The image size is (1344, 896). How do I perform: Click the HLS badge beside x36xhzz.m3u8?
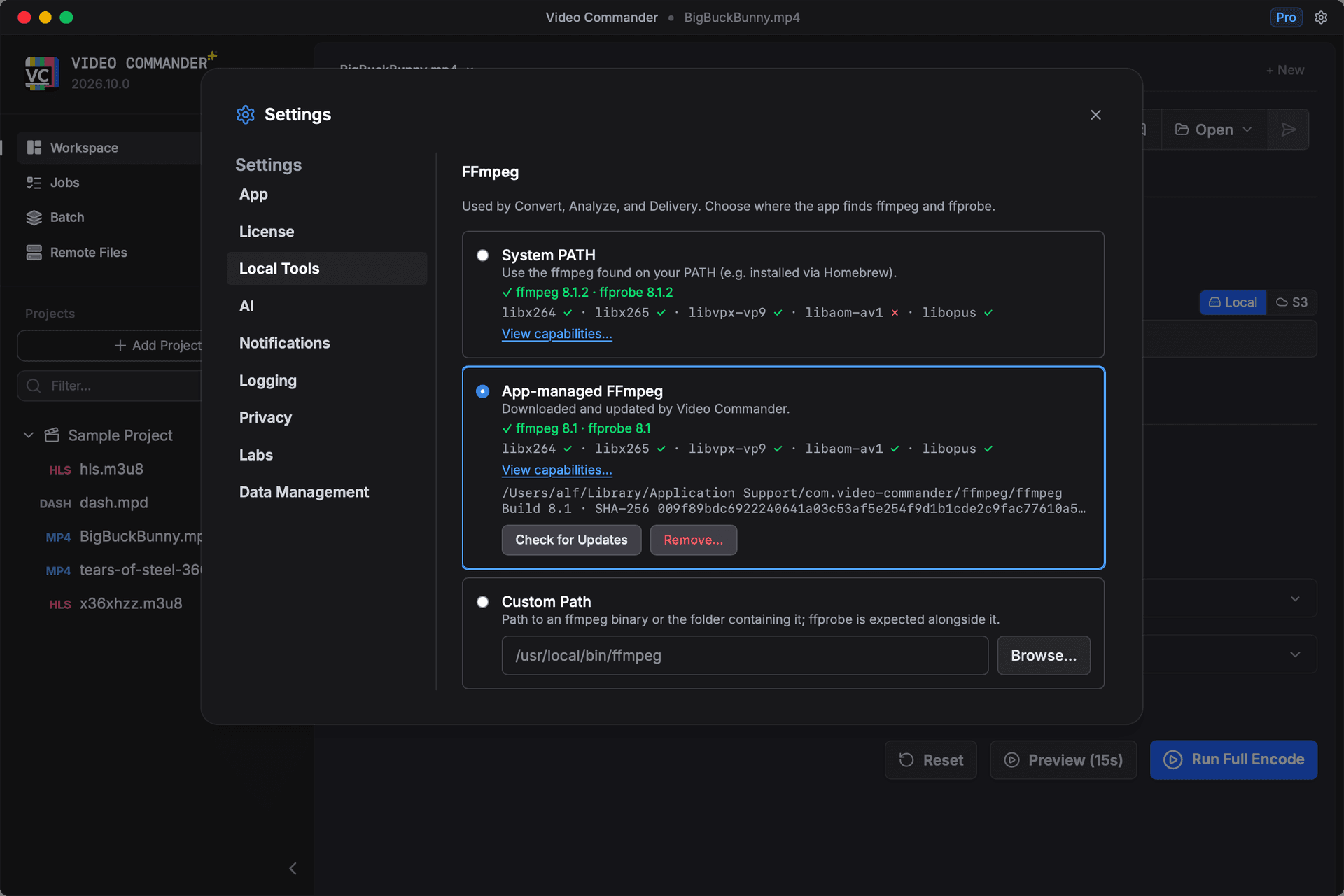tap(59, 604)
